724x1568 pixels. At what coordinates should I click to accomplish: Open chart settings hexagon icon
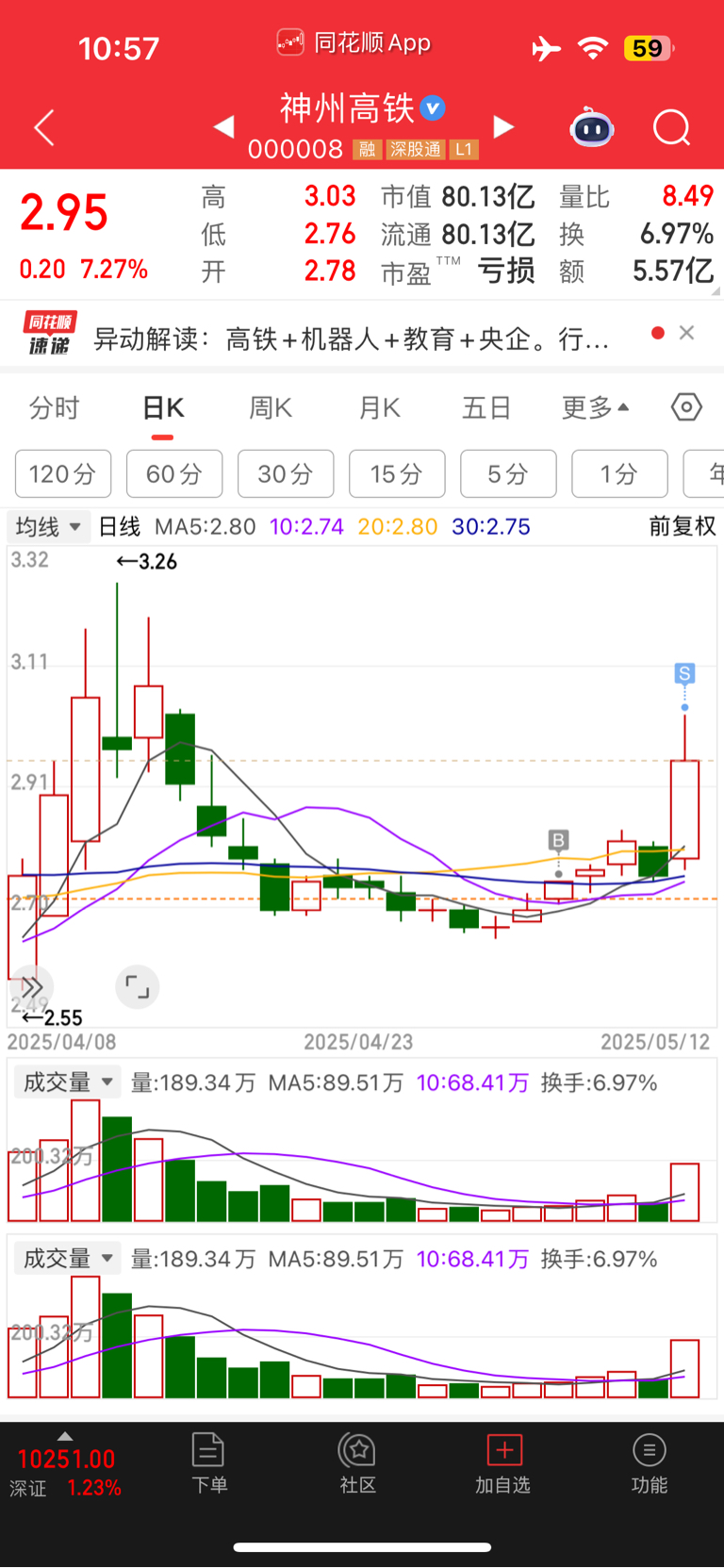pos(686,407)
